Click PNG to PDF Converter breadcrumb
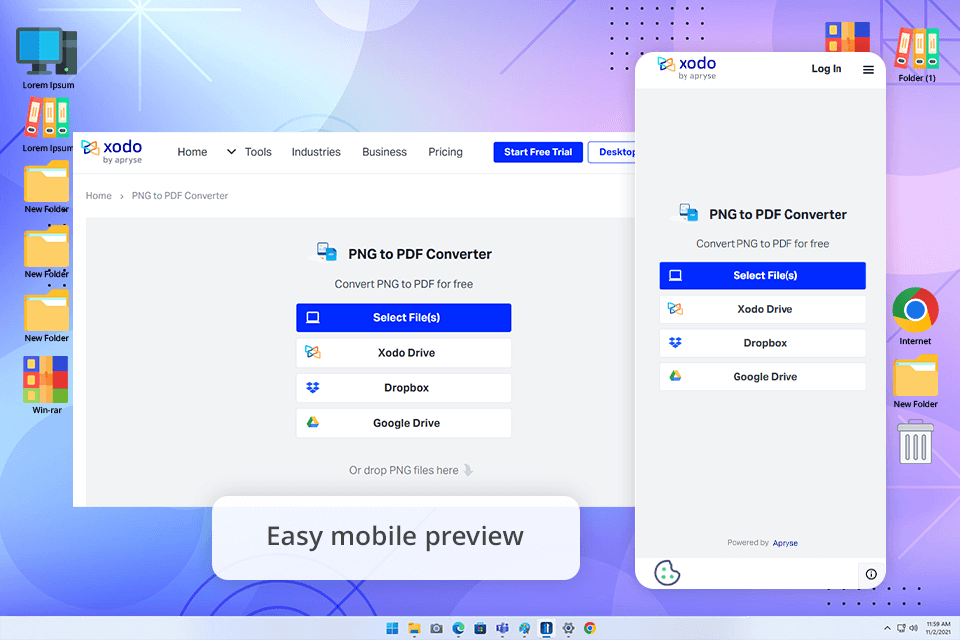The image size is (960, 640). tap(180, 196)
